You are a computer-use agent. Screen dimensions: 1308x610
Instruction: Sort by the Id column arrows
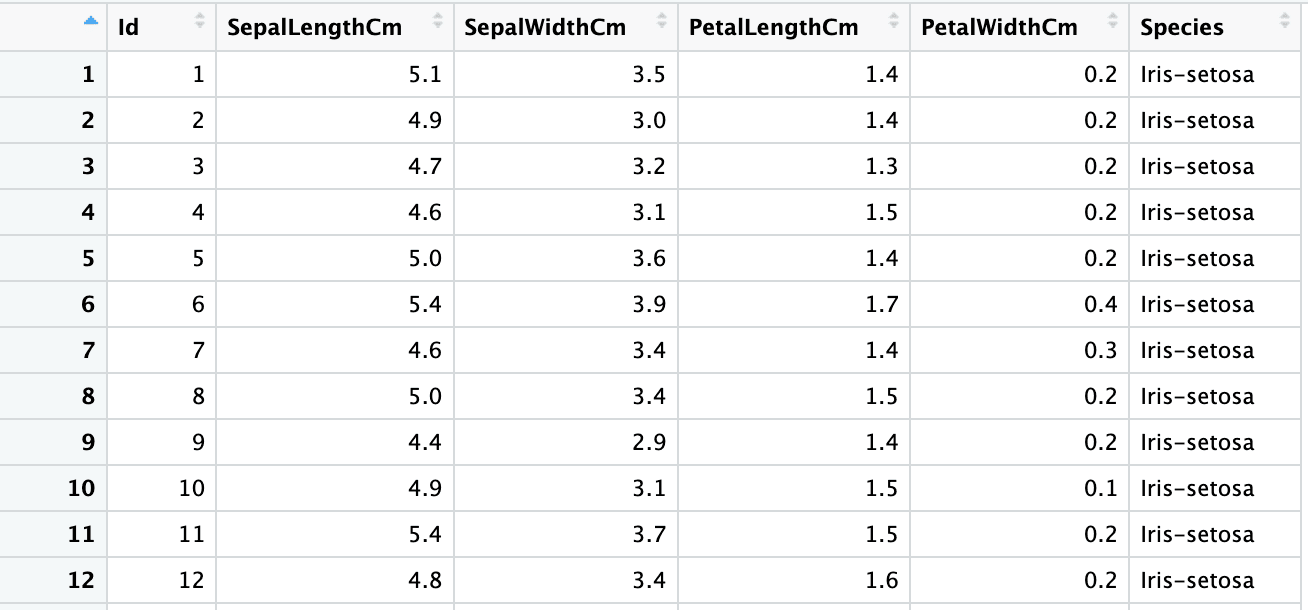(198, 21)
